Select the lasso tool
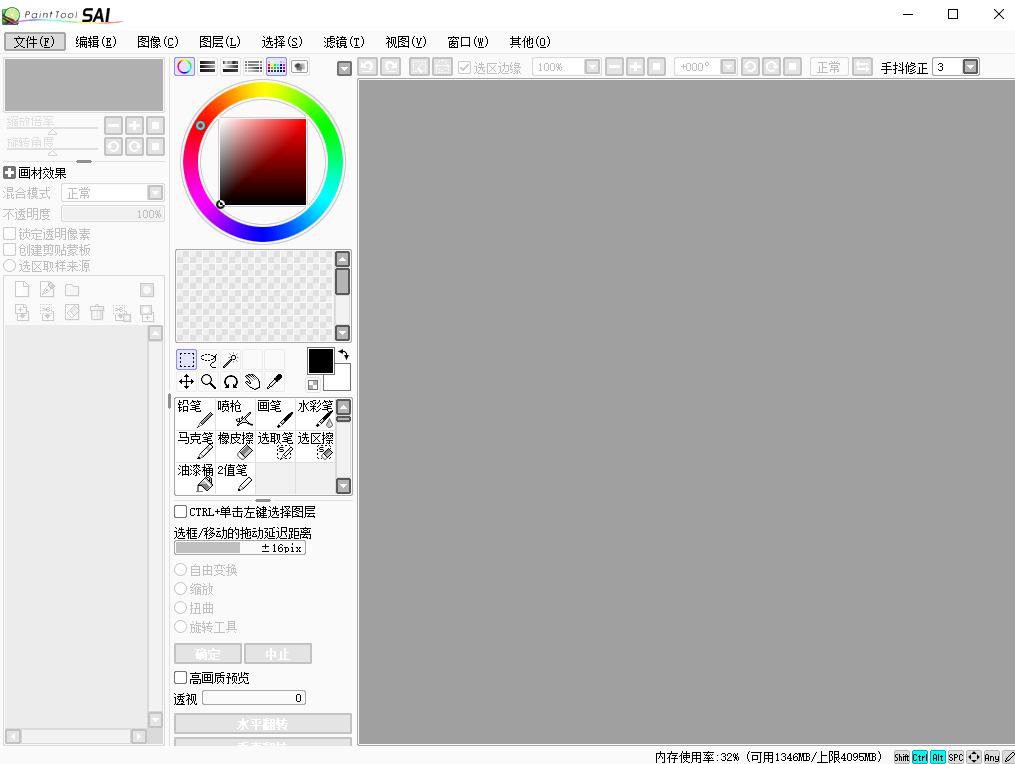Image resolution: width=1015 pixels, height=764 pixels. (208, 360)
